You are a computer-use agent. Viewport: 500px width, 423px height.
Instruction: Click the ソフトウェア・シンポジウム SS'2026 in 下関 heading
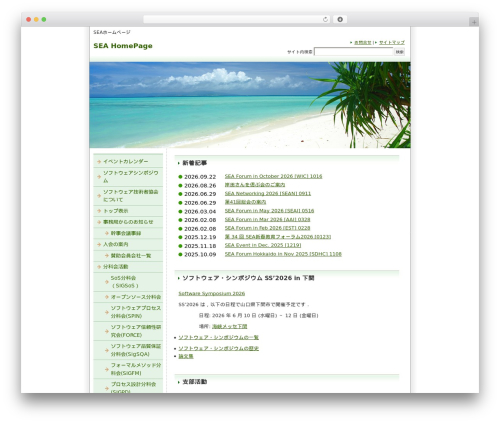click(248, 278)
